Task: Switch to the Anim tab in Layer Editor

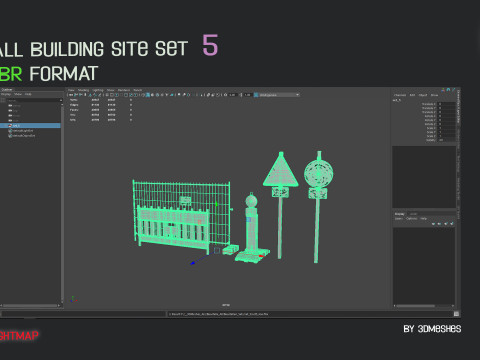Action: [x=413, y=214]
